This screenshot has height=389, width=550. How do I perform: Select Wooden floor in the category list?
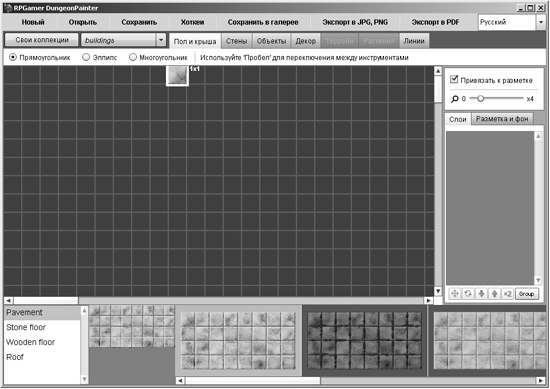[42, 342]
